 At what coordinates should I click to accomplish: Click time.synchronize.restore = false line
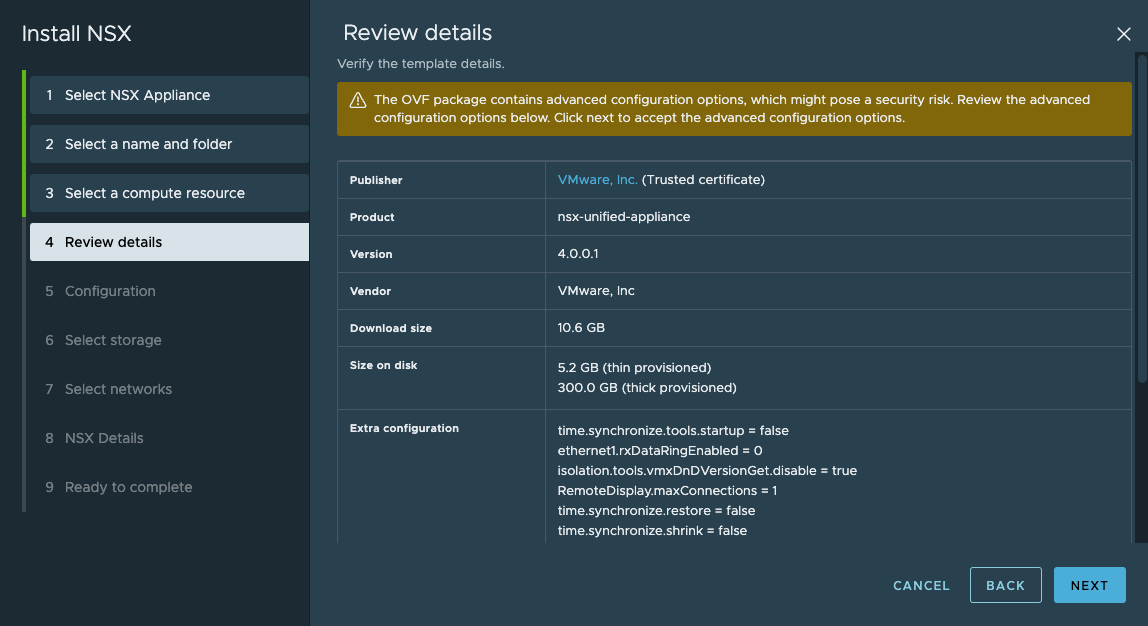pyautogui.click(x=656, y=510)
